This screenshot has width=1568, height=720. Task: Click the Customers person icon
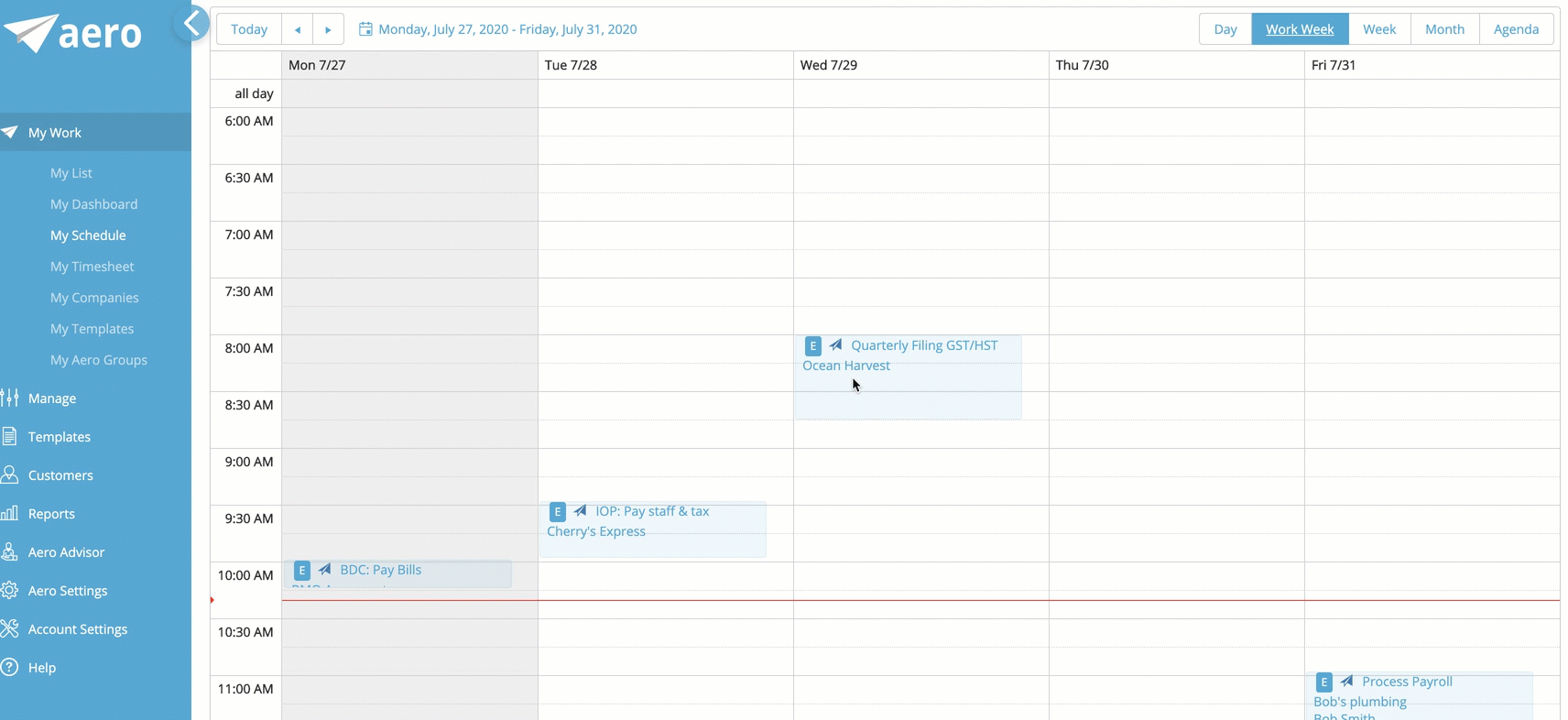pos(10,475)
